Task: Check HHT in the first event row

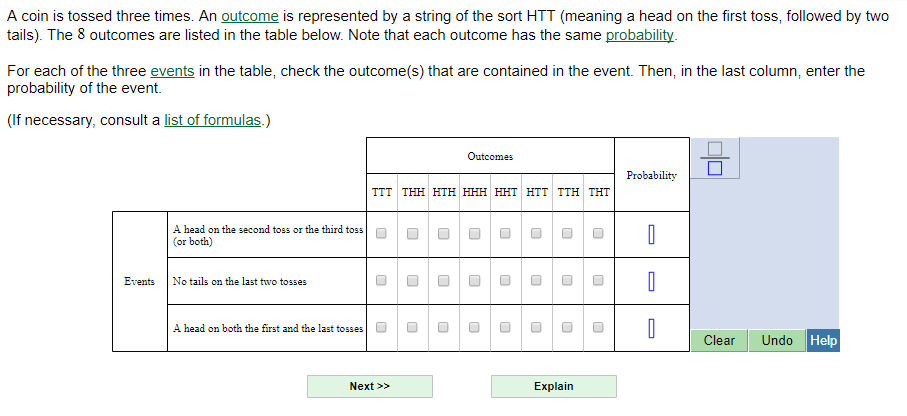Action: pyautogui.click(x=506, y=234)
